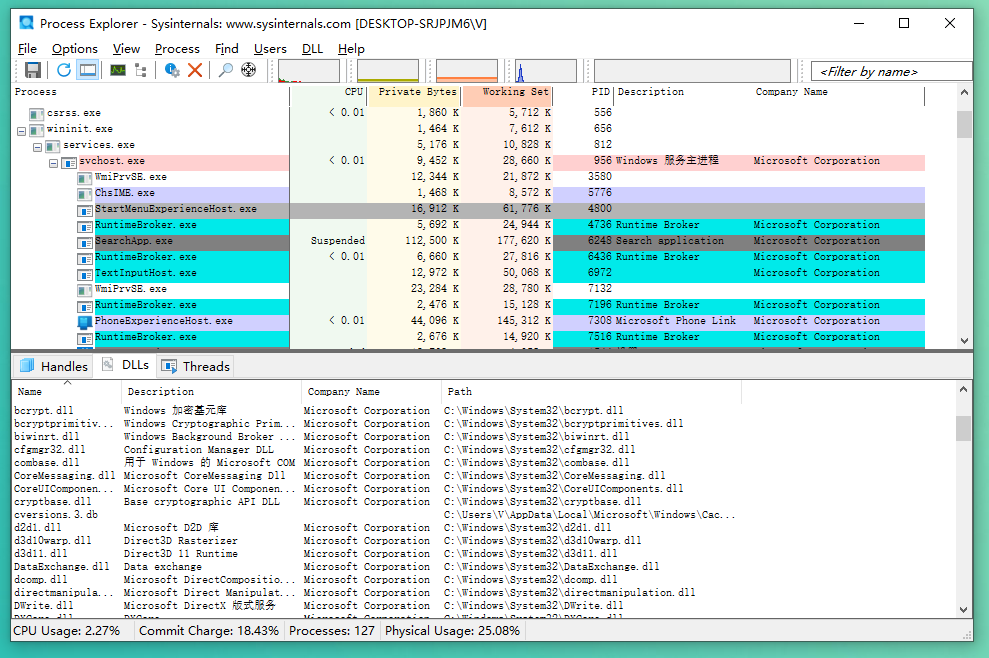Sort DLL list by Path header

tap(591, 392)
